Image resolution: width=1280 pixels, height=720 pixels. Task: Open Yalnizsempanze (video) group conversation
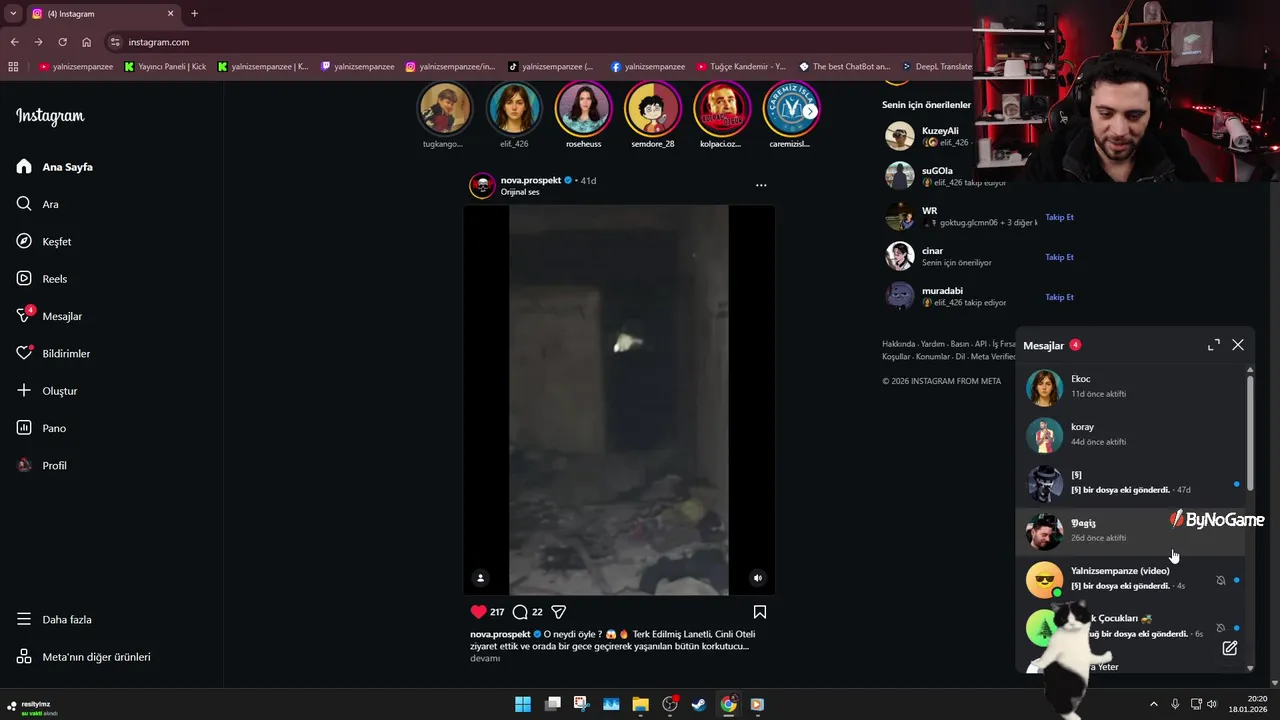tap(1132, 579)
